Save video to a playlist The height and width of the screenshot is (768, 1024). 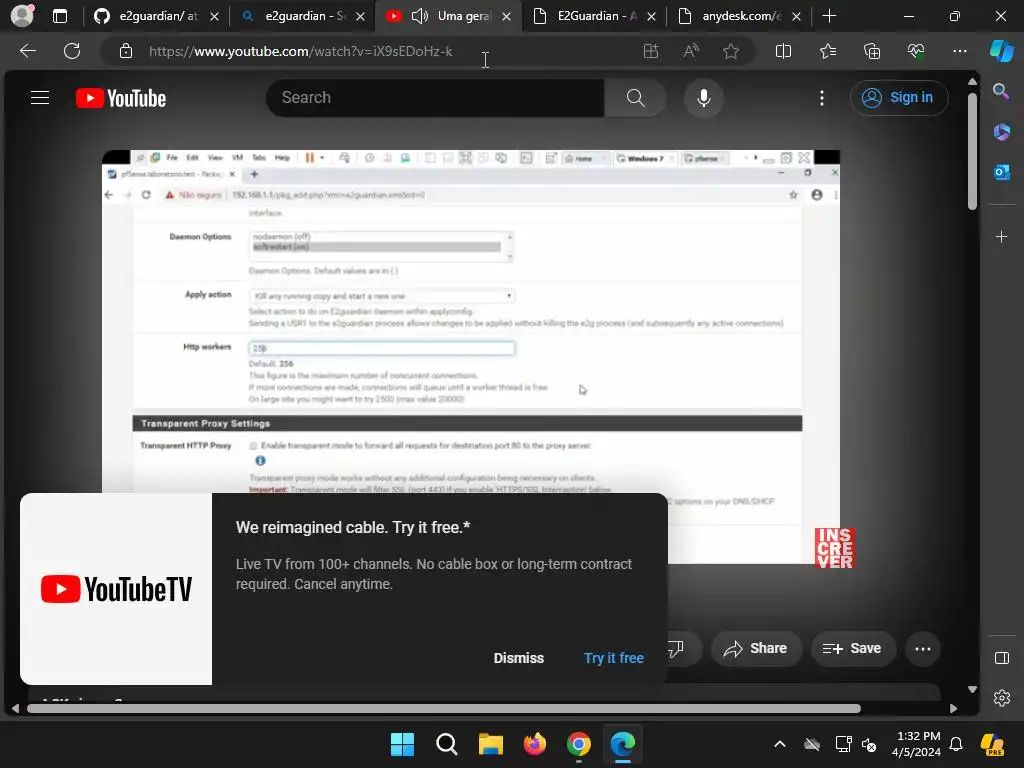852,648
